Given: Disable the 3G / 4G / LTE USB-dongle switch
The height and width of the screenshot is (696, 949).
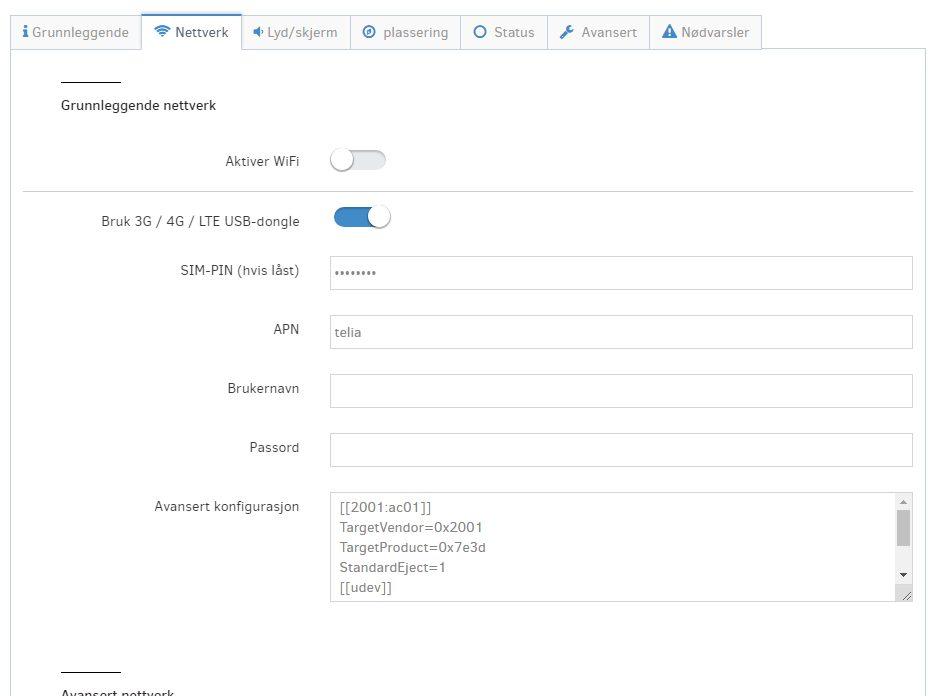Looking at the screenshot, I should pos(361,217).
